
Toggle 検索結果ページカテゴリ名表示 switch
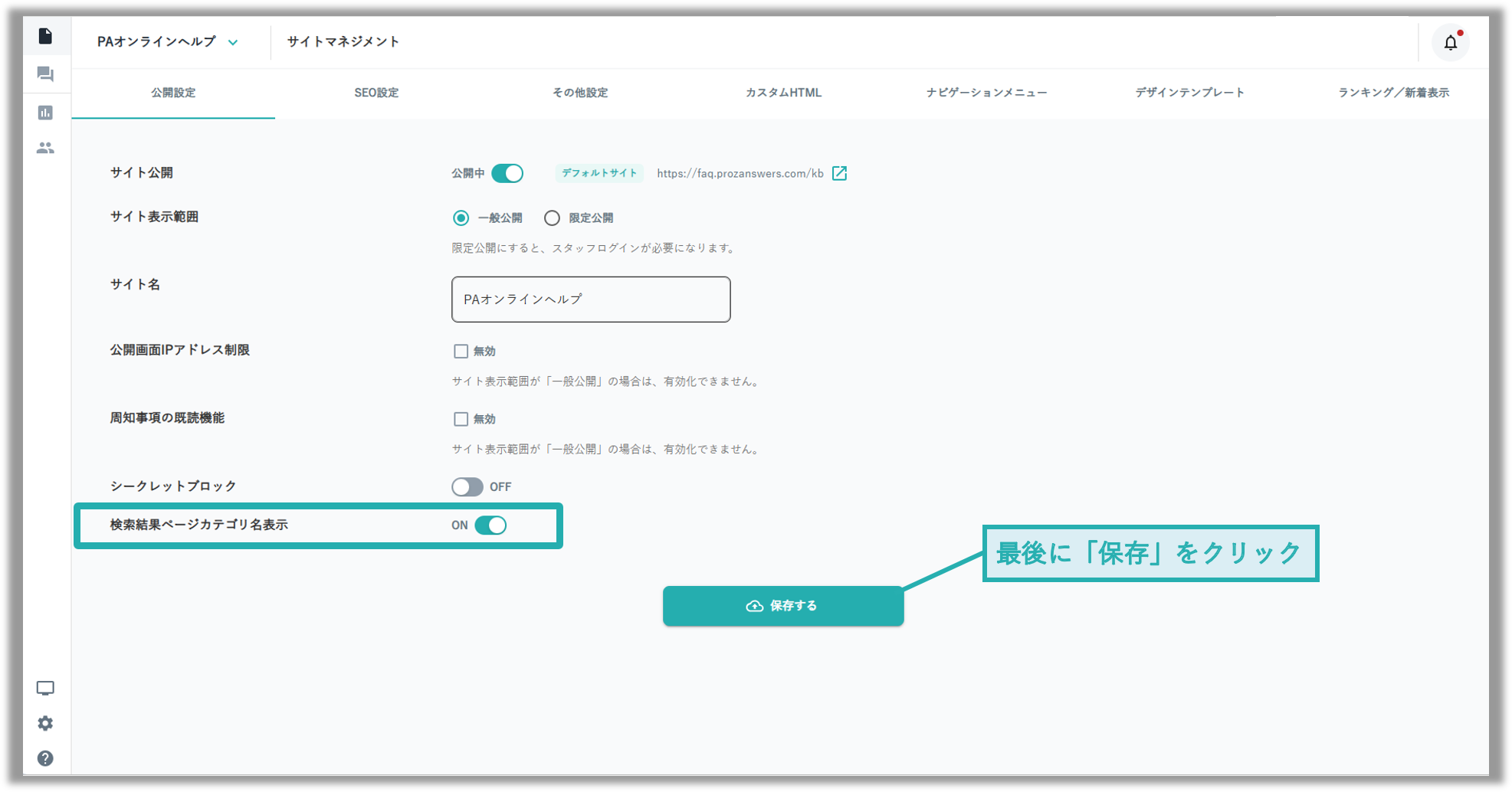pos(490,525)
